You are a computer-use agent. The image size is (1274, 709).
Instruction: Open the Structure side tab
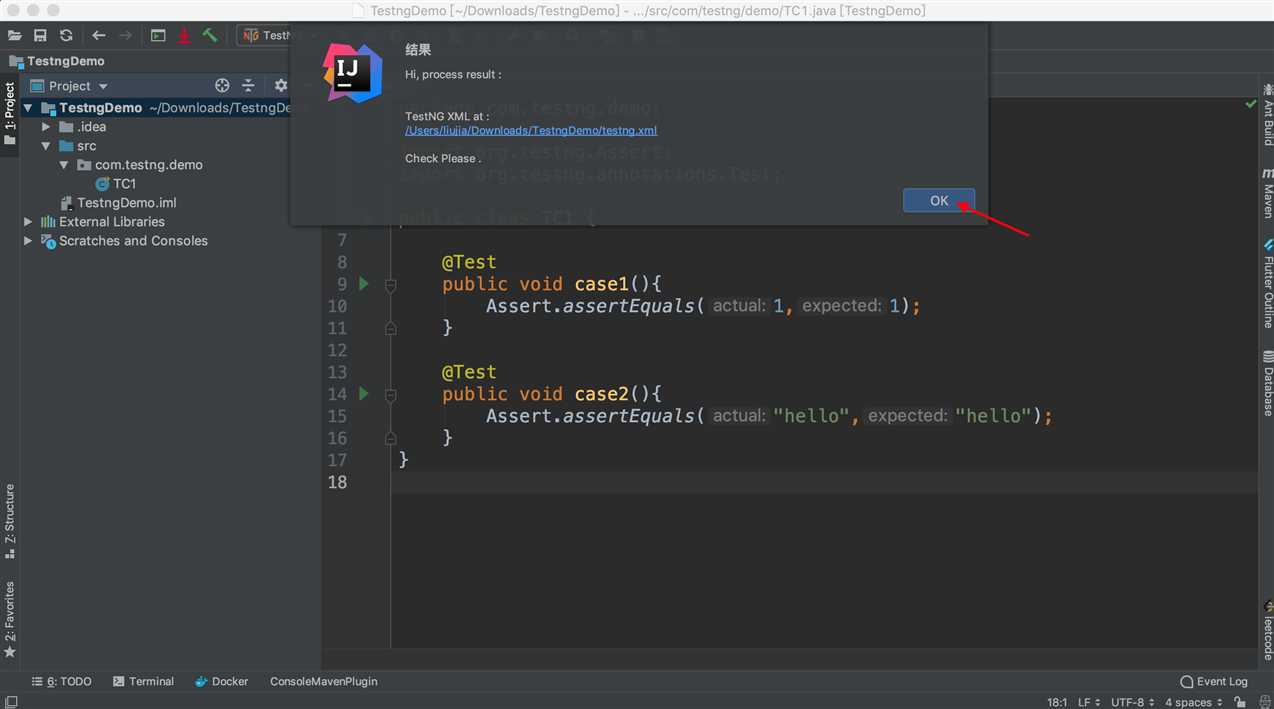[10, 521]
